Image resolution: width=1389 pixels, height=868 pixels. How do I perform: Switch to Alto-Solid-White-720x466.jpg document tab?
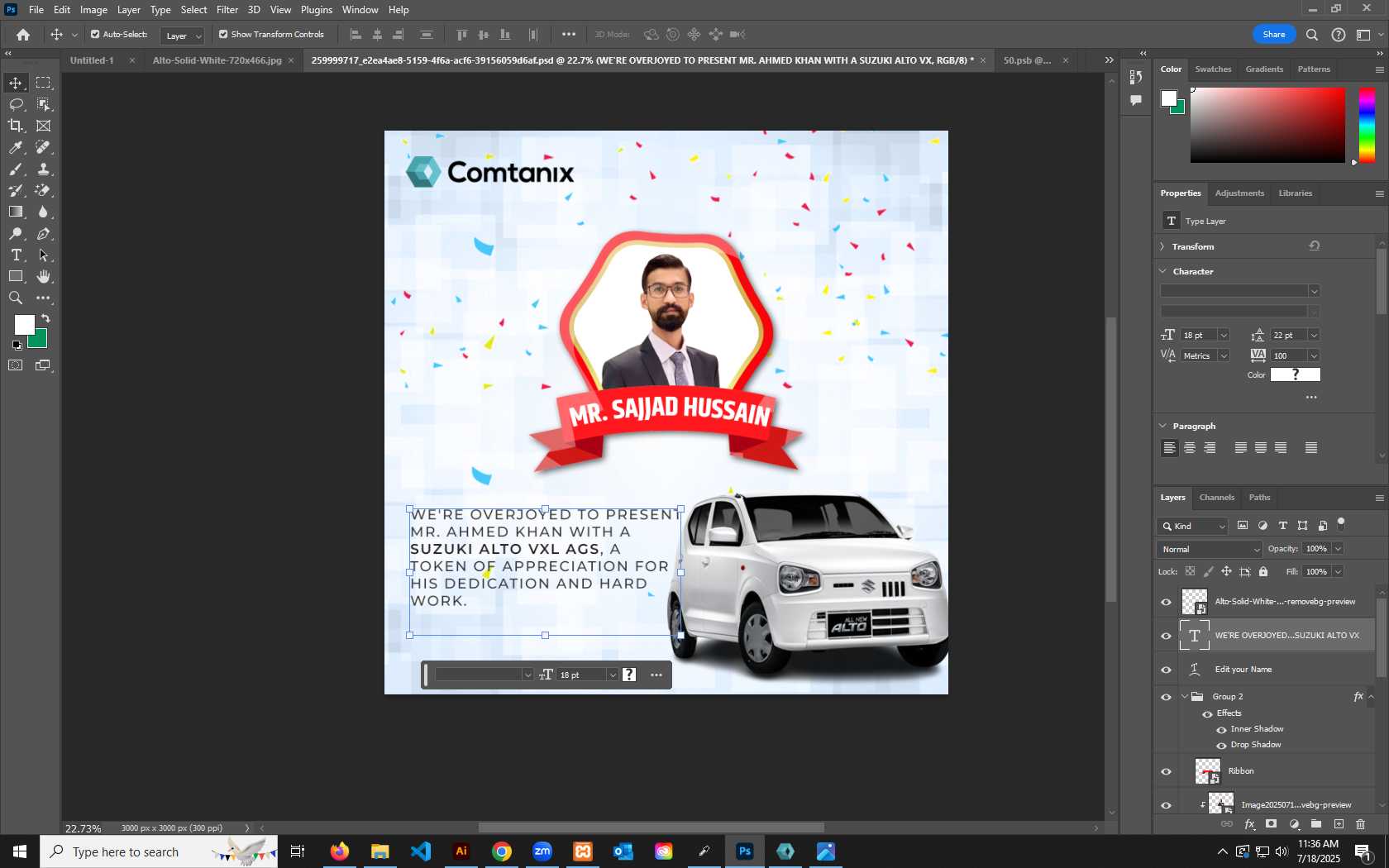tap(217, 60)
